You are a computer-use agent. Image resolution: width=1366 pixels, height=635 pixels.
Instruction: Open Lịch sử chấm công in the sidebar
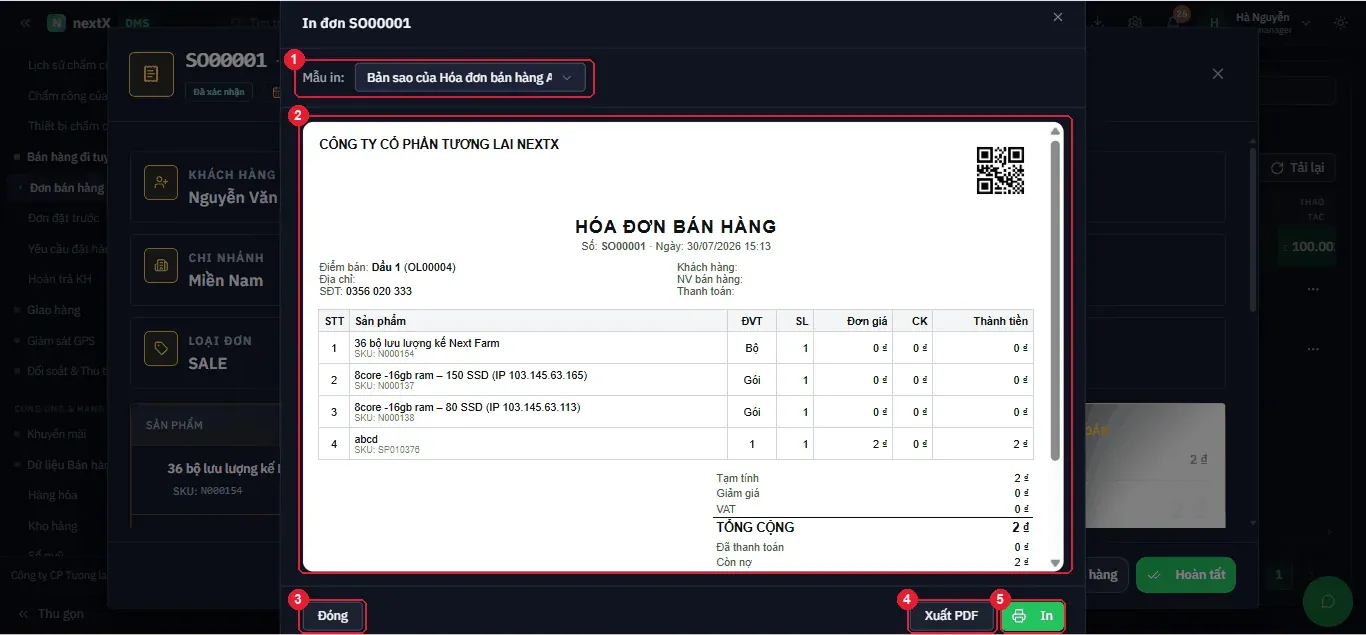click(x=66, y=65)
